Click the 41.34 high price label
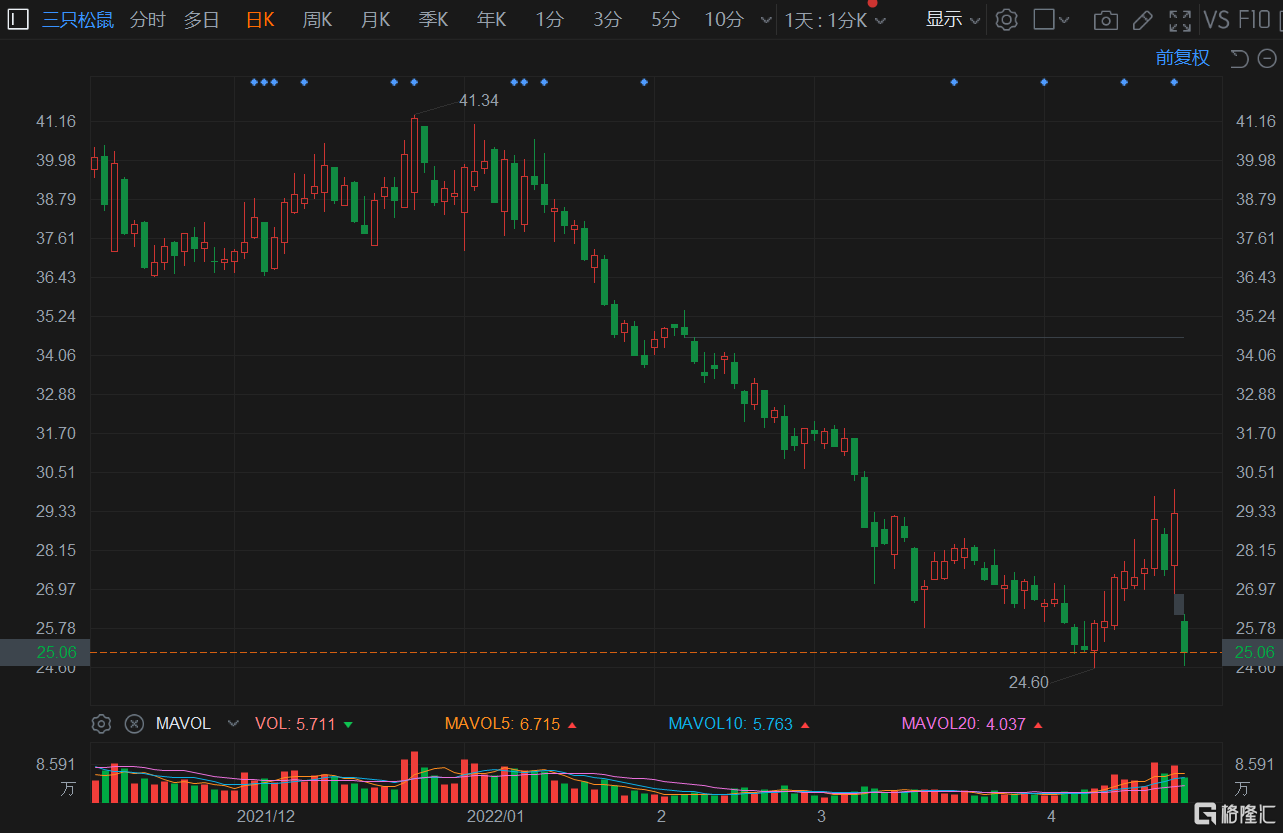 tap(478, 100)
